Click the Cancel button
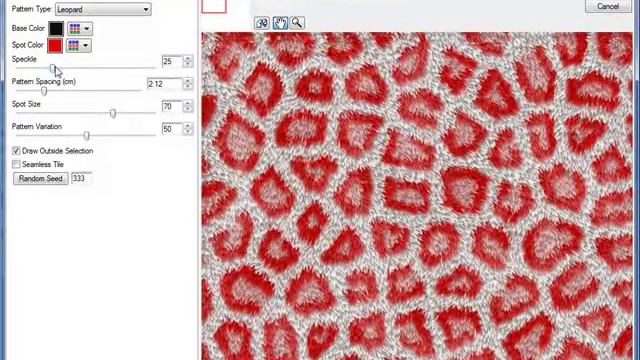This screenshot has height=360, width=640. pos(608,6)
